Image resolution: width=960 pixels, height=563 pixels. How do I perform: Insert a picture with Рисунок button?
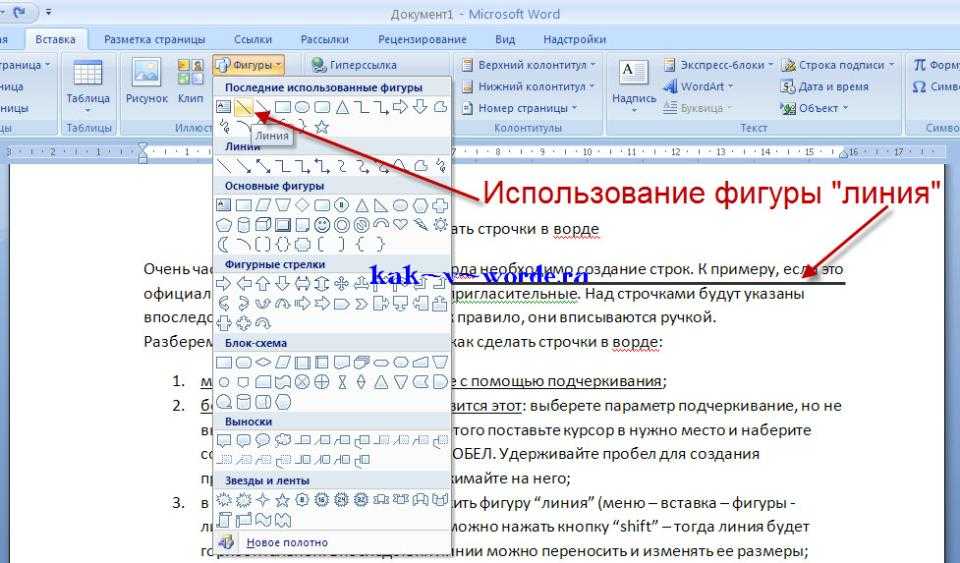coord(146,80)
